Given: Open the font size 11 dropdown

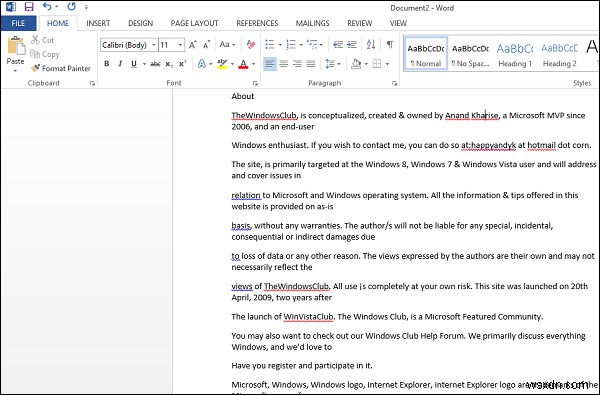Looking at the screenshot, I should click(x=180, y=45).
